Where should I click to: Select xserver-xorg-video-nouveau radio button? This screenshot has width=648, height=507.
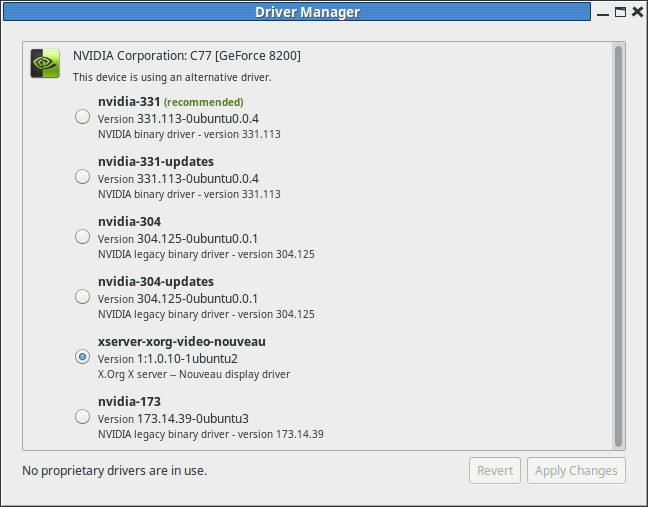83,356
